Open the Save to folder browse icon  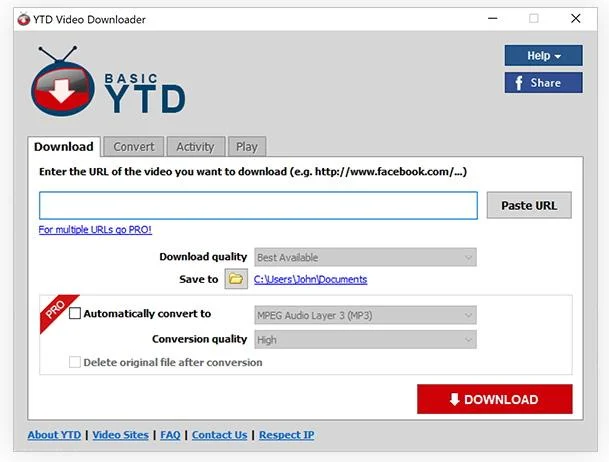click(x=236, y=279)
